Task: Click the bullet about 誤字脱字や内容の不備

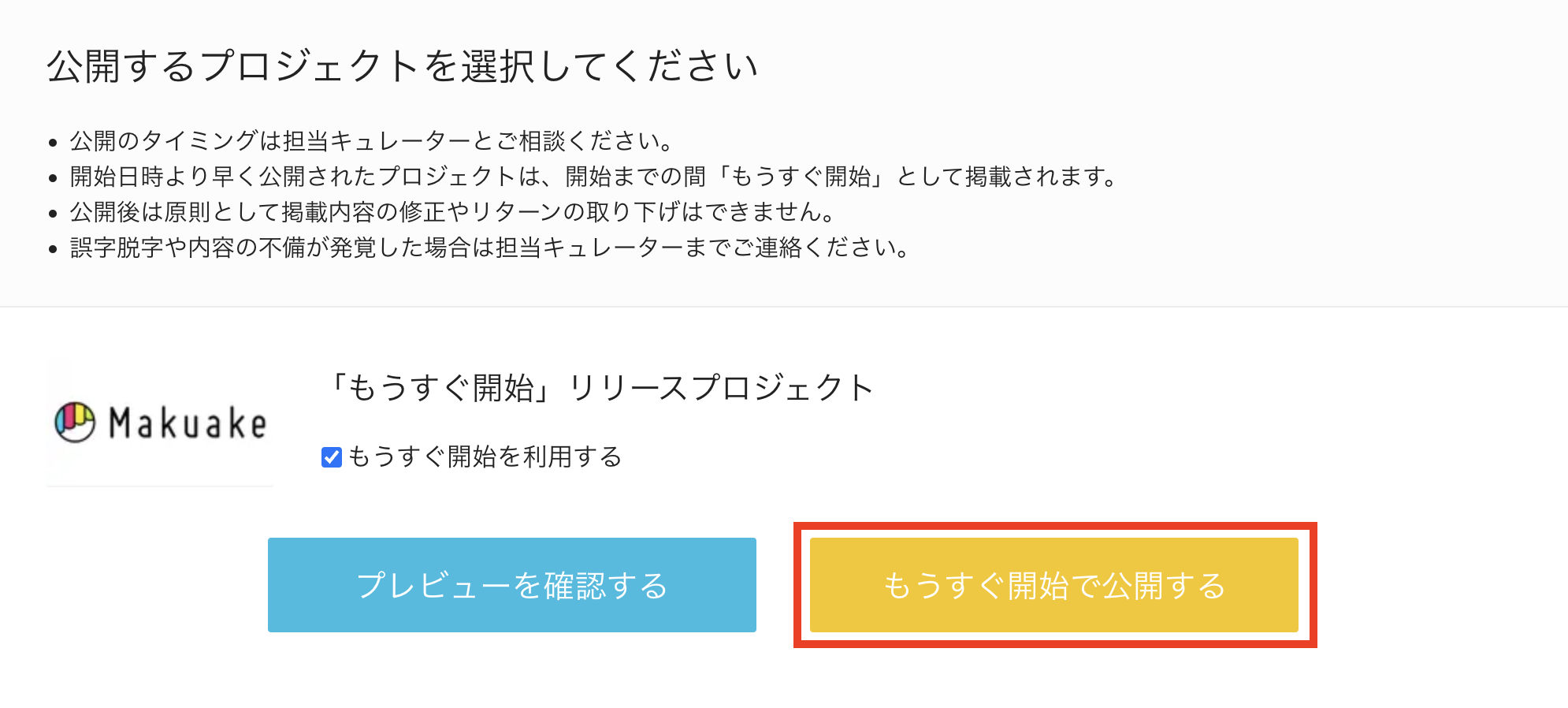Action: click(x=490, y=248)
